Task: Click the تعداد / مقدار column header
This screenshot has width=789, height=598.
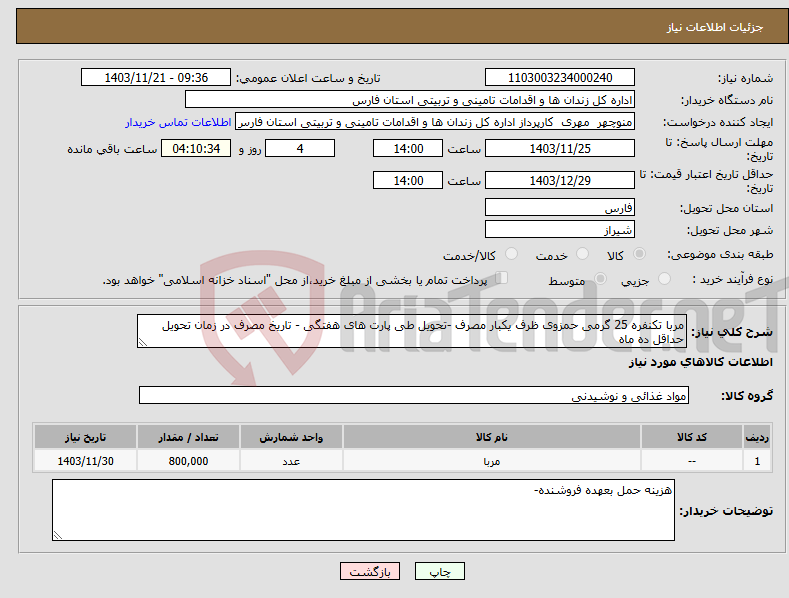Action: click(x=188, y=437)
